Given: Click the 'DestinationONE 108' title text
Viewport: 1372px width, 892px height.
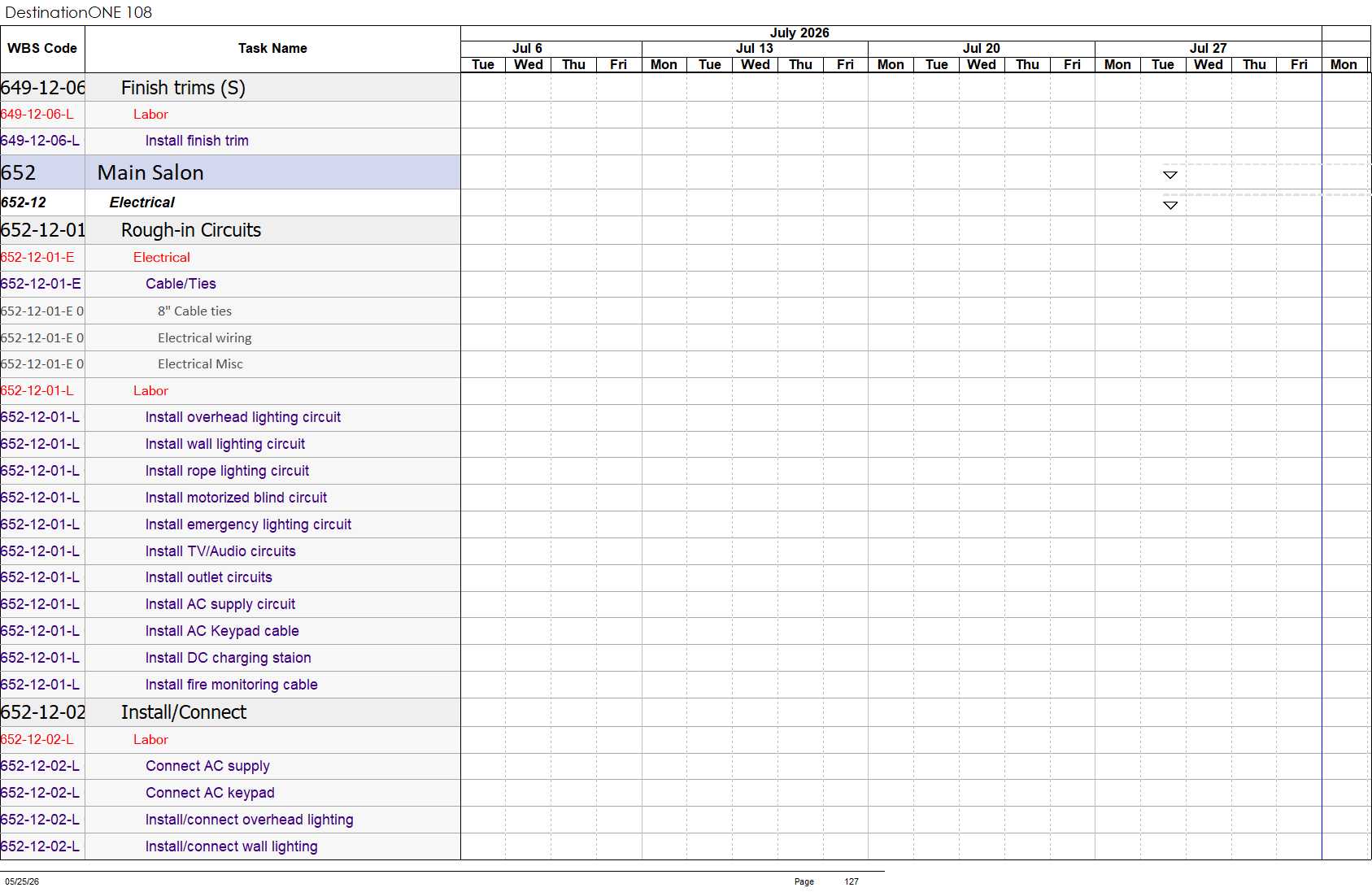Looking at the screenshot, I should (x=79, y=12).
